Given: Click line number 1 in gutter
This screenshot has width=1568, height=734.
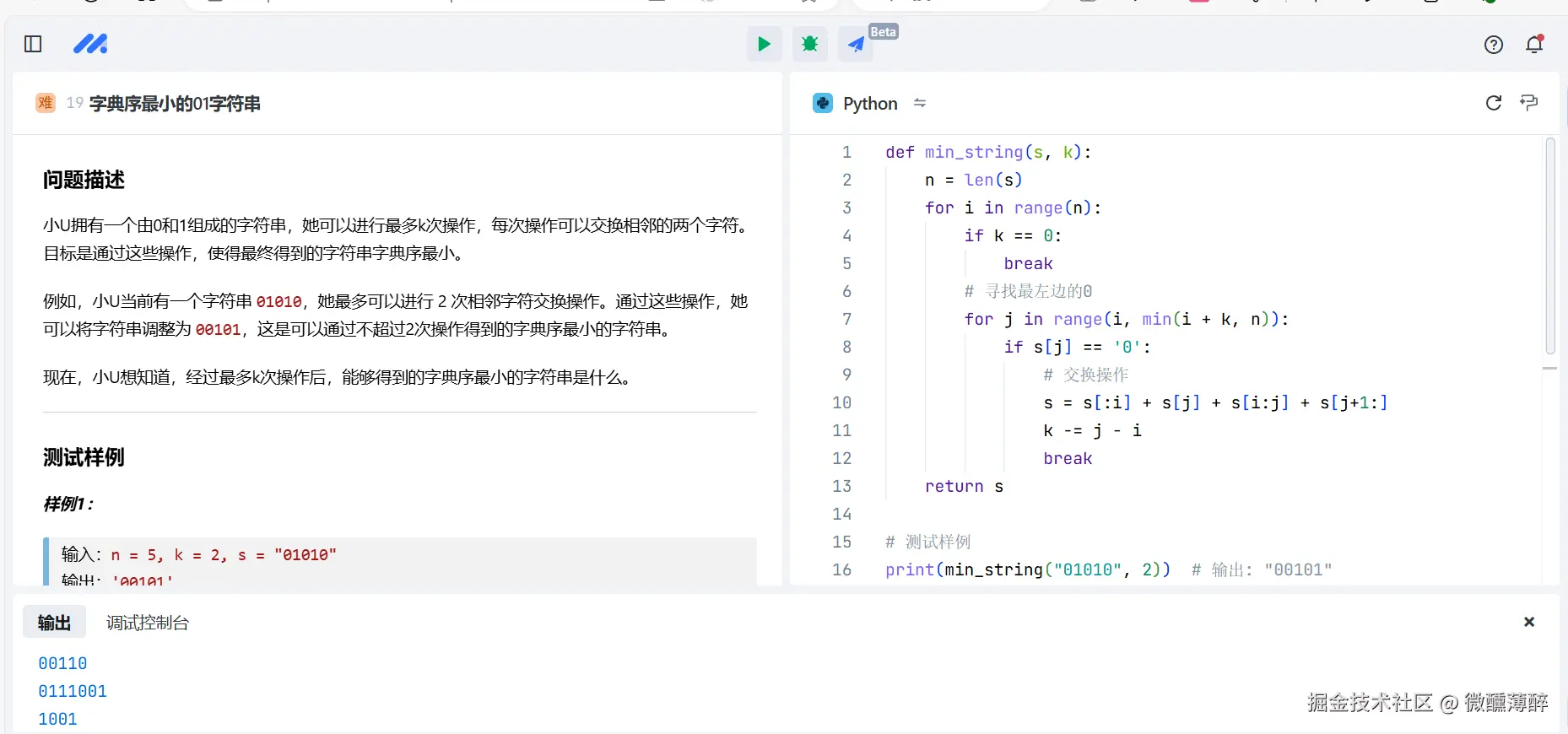Looking at the screenshot, I should point(846,153).
